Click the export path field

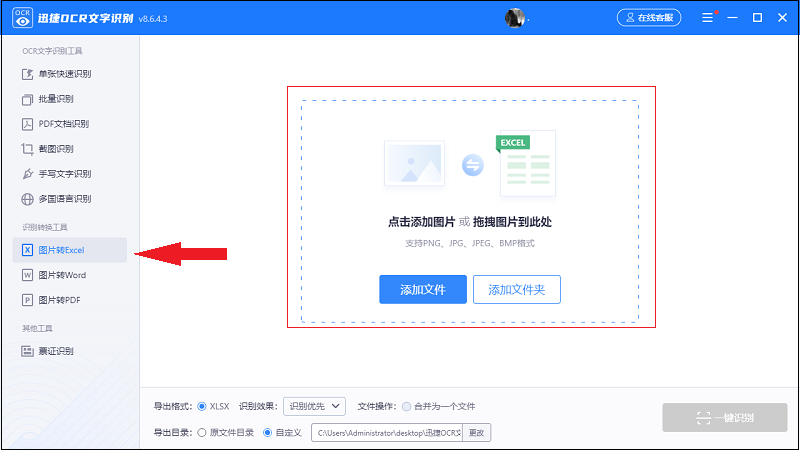click(387, 433)
